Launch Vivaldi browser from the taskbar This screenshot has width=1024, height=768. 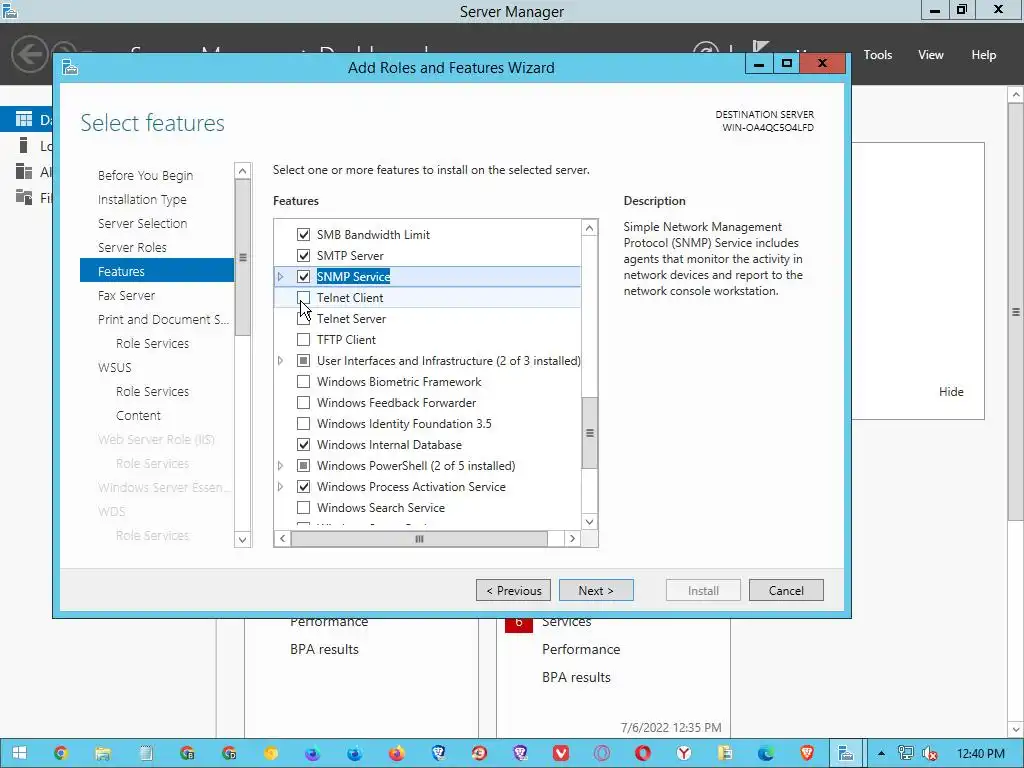click(560, 753)
